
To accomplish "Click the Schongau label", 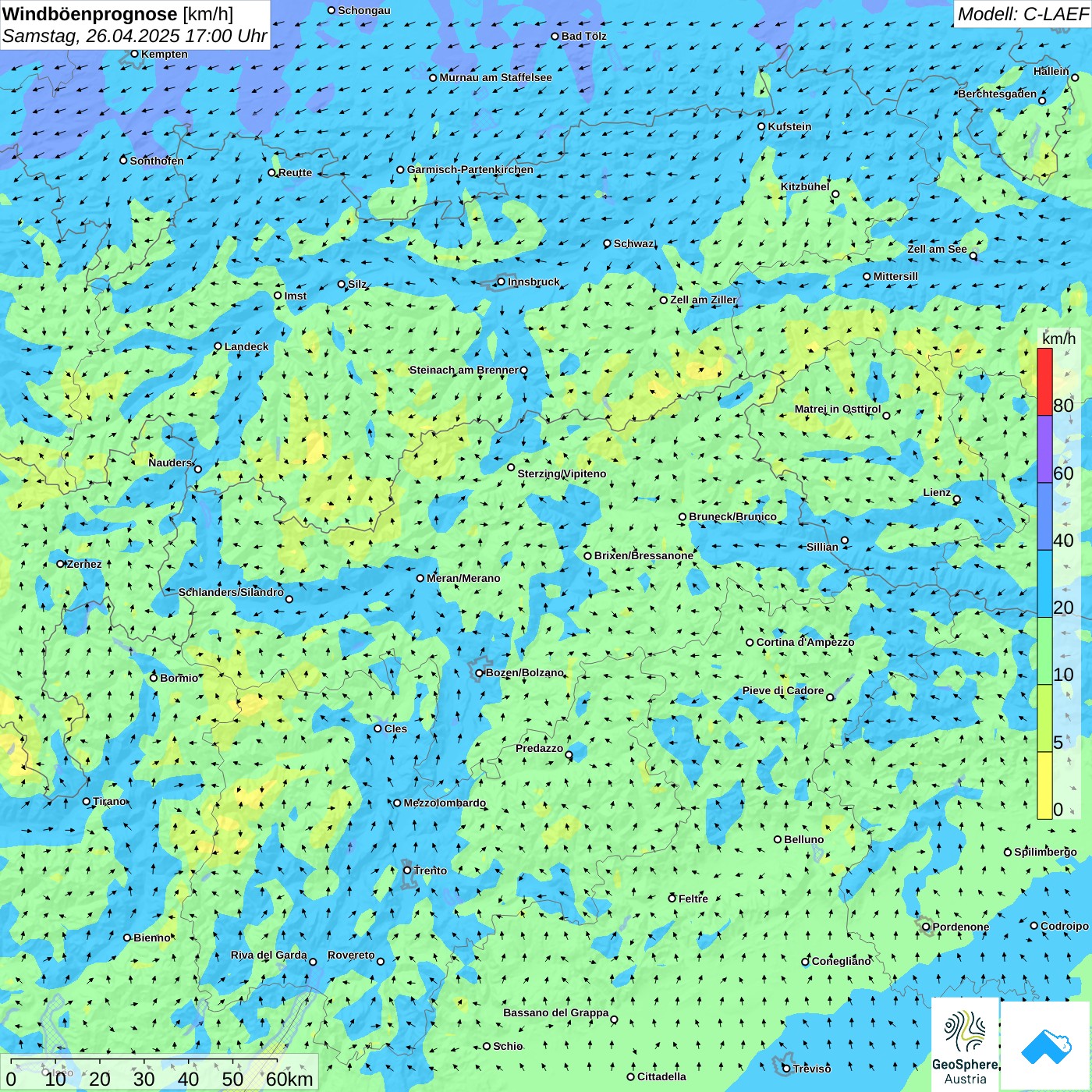I will tap(364, 10).
